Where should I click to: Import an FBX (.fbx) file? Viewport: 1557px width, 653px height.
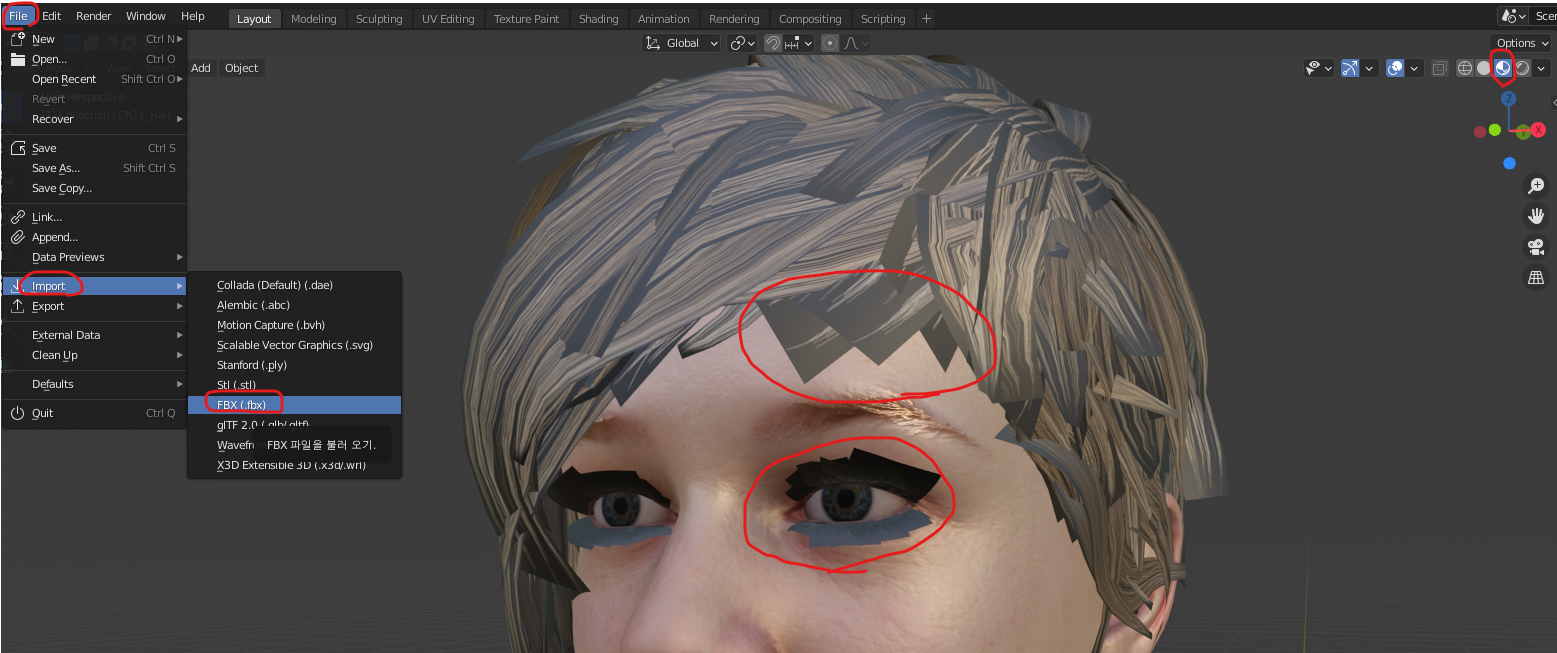(295, 405)
